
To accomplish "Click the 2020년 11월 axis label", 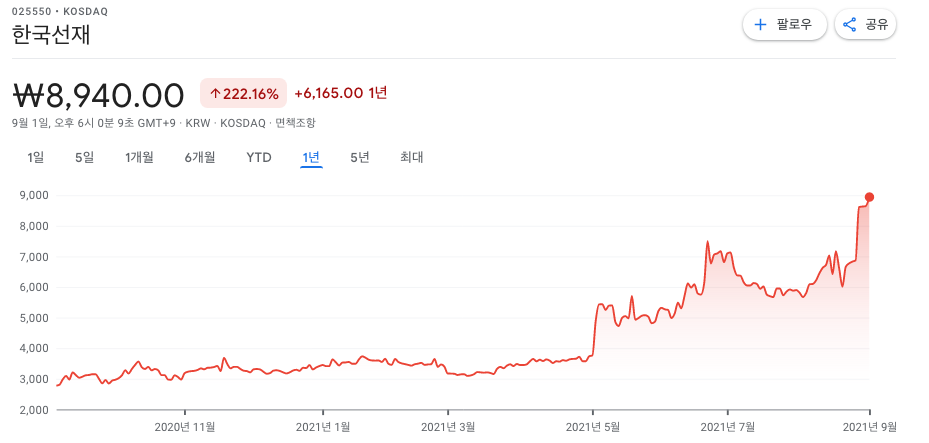I will (185, 426).
